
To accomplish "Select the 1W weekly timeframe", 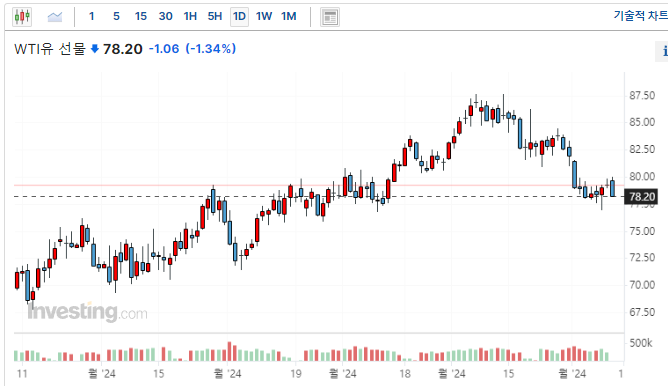I will point(264,17).
